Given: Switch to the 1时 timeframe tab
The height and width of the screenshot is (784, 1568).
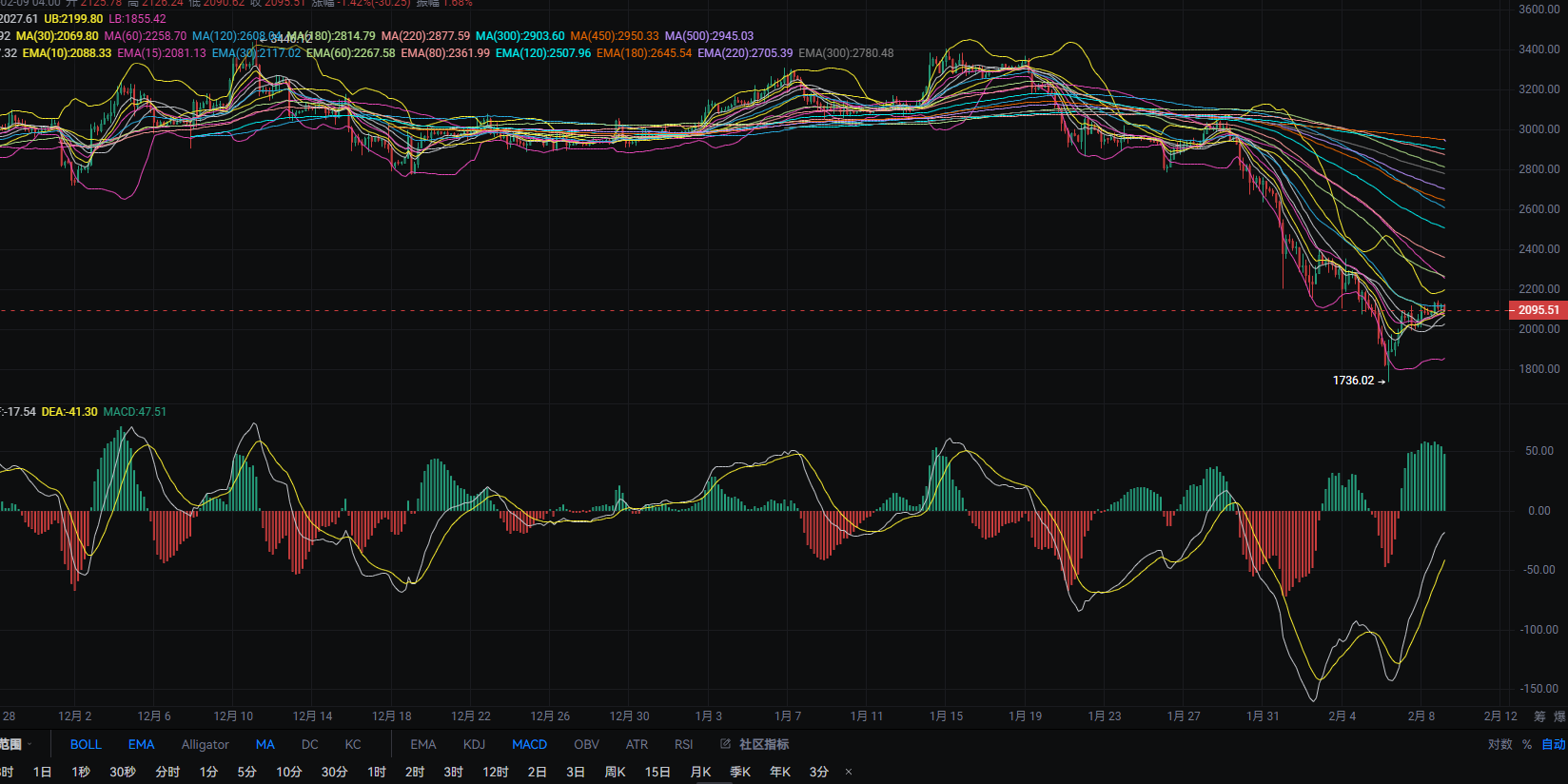Looking at the screenshot, I should [377, 772].
